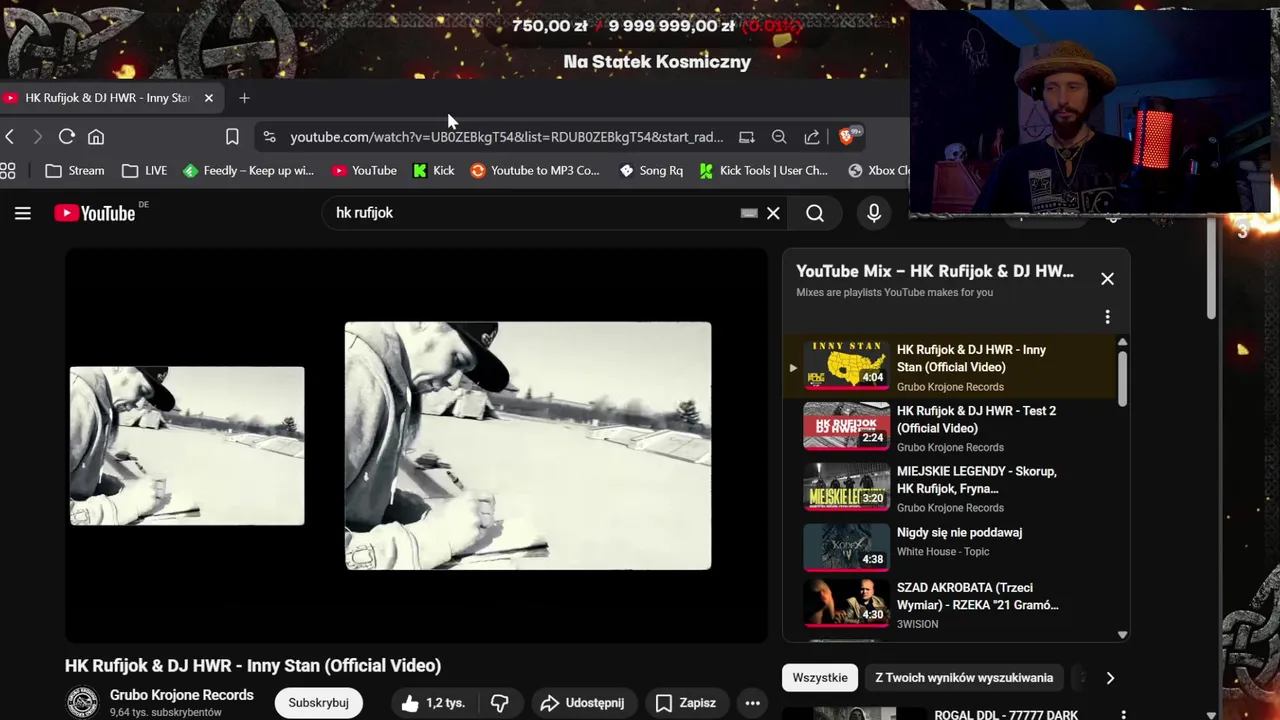This screenshot has height=720, width=1280.
Task: Click the page vertical scrollbar thumb
Action: [1211, 270]
